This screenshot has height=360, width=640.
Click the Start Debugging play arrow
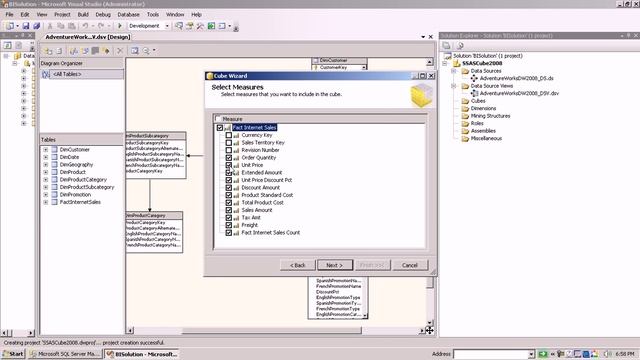pyautogui.click(x=120, y=26)
